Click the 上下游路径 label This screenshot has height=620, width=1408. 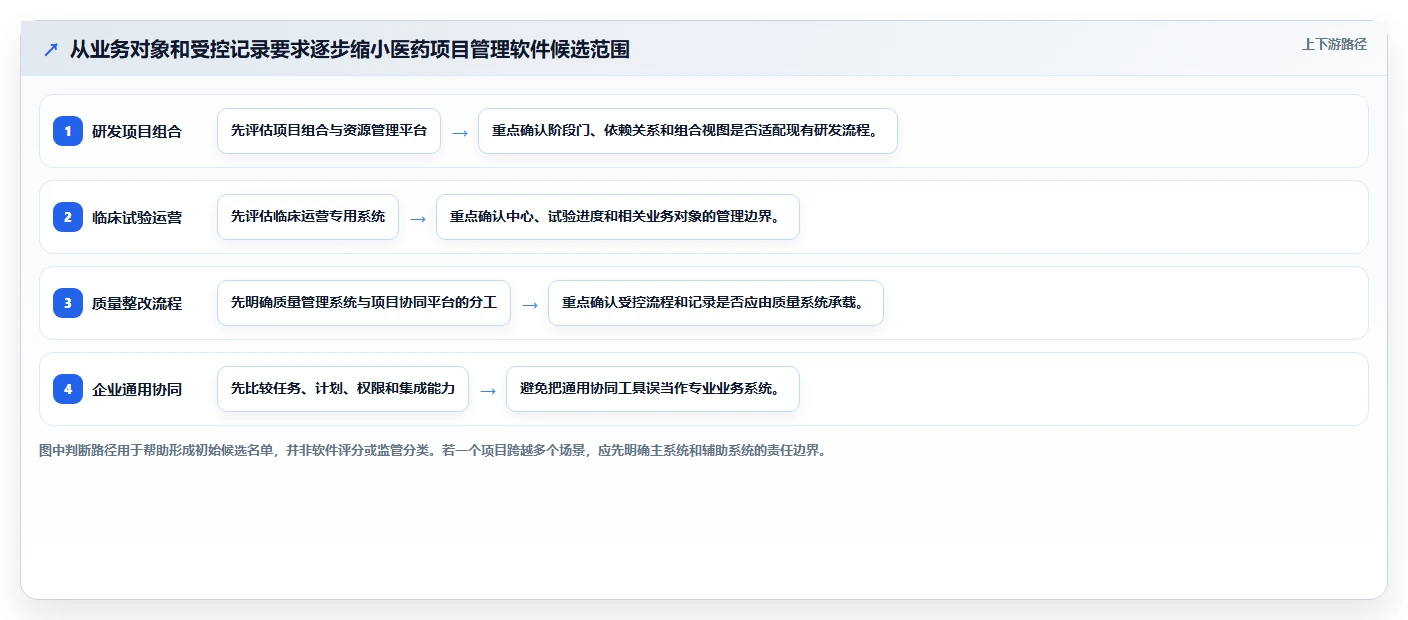pyautogui.click(x=1334, y=44)
